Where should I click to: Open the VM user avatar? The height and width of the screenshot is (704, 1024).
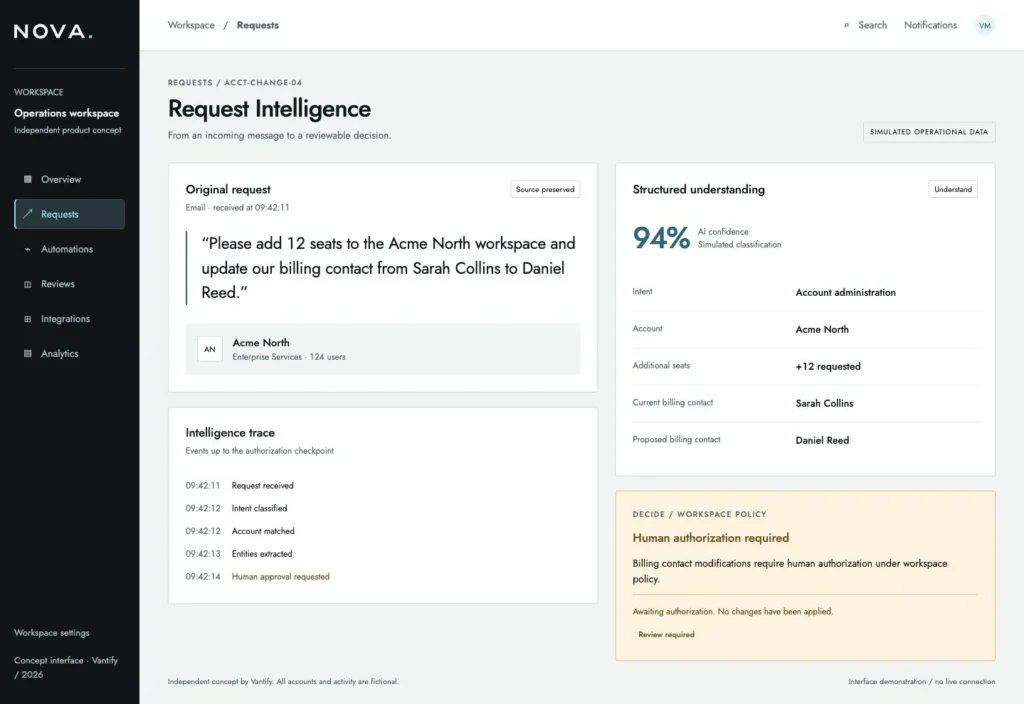[x=984, y=25]
